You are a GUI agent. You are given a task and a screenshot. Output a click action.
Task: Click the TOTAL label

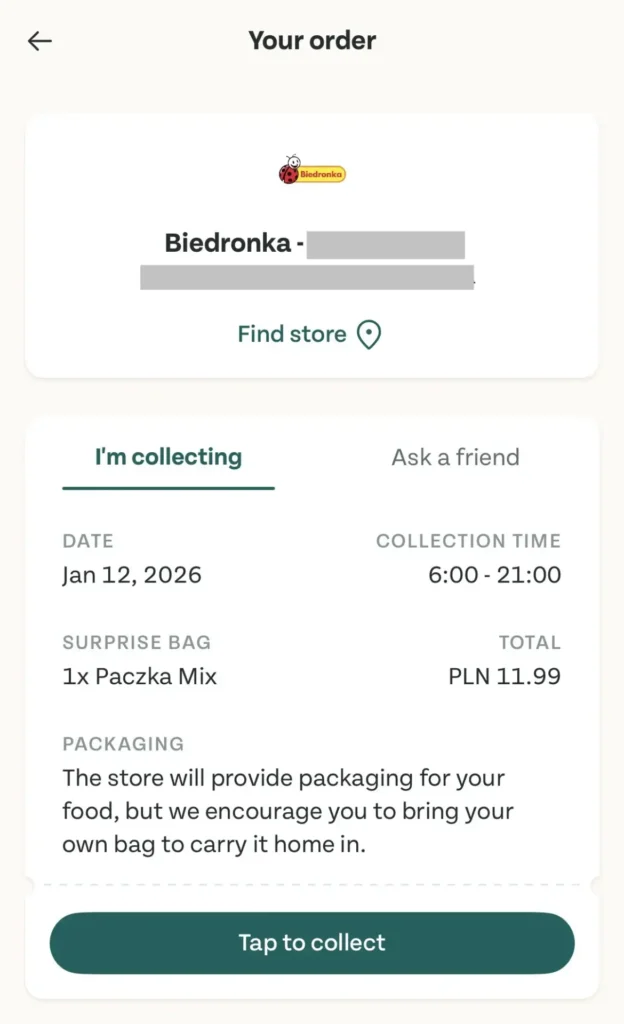click(x=529, y=643)
